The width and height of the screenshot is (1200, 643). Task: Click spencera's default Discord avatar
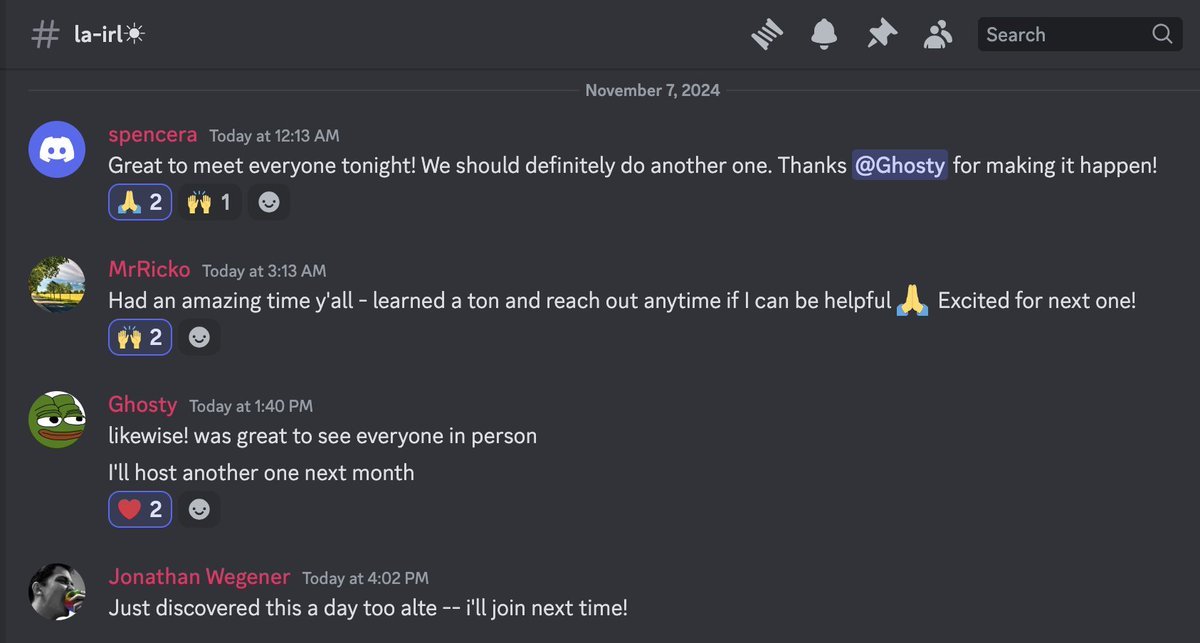tap(56, 149)
